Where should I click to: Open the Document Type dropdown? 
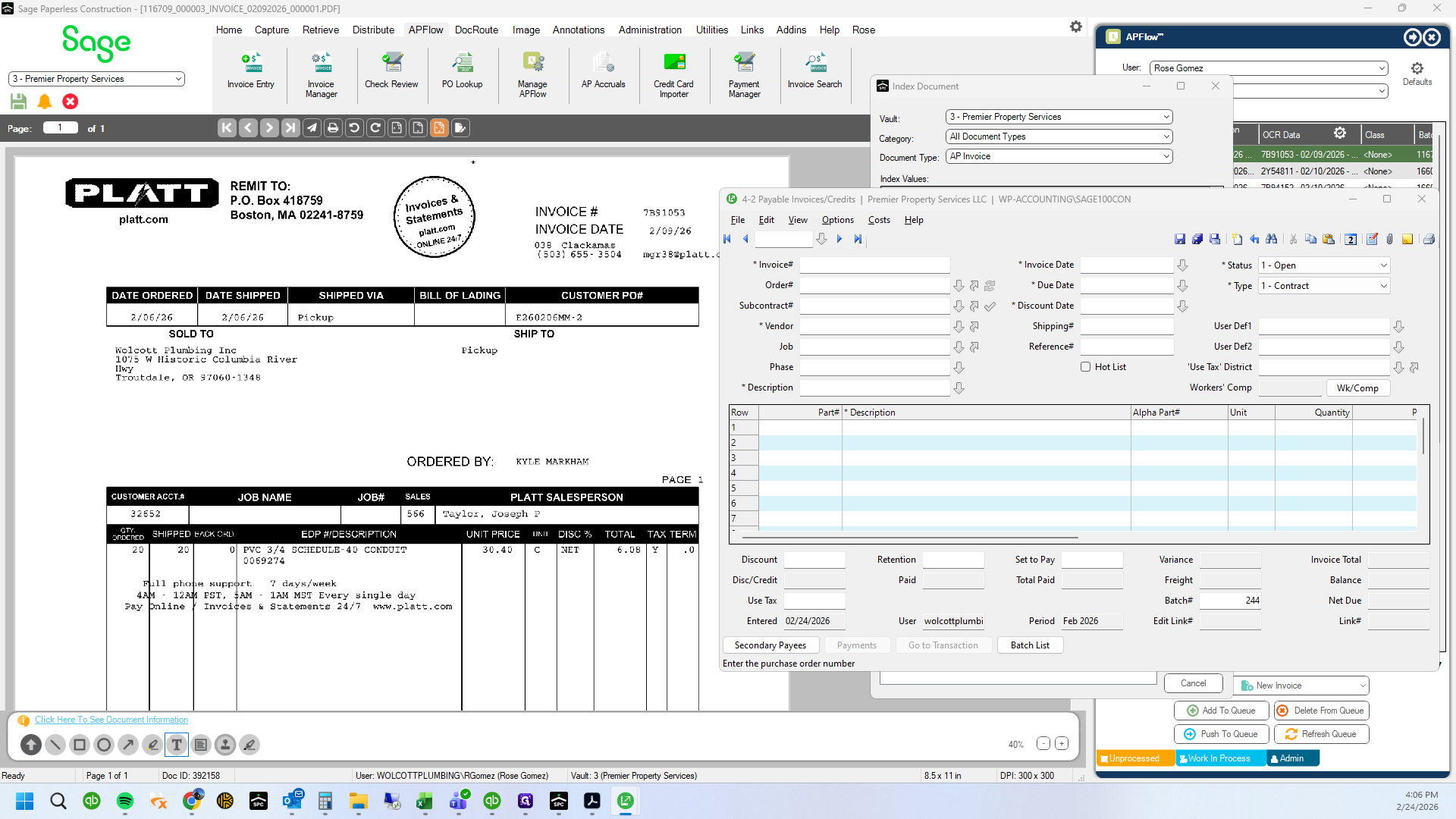coord(1059,156)
